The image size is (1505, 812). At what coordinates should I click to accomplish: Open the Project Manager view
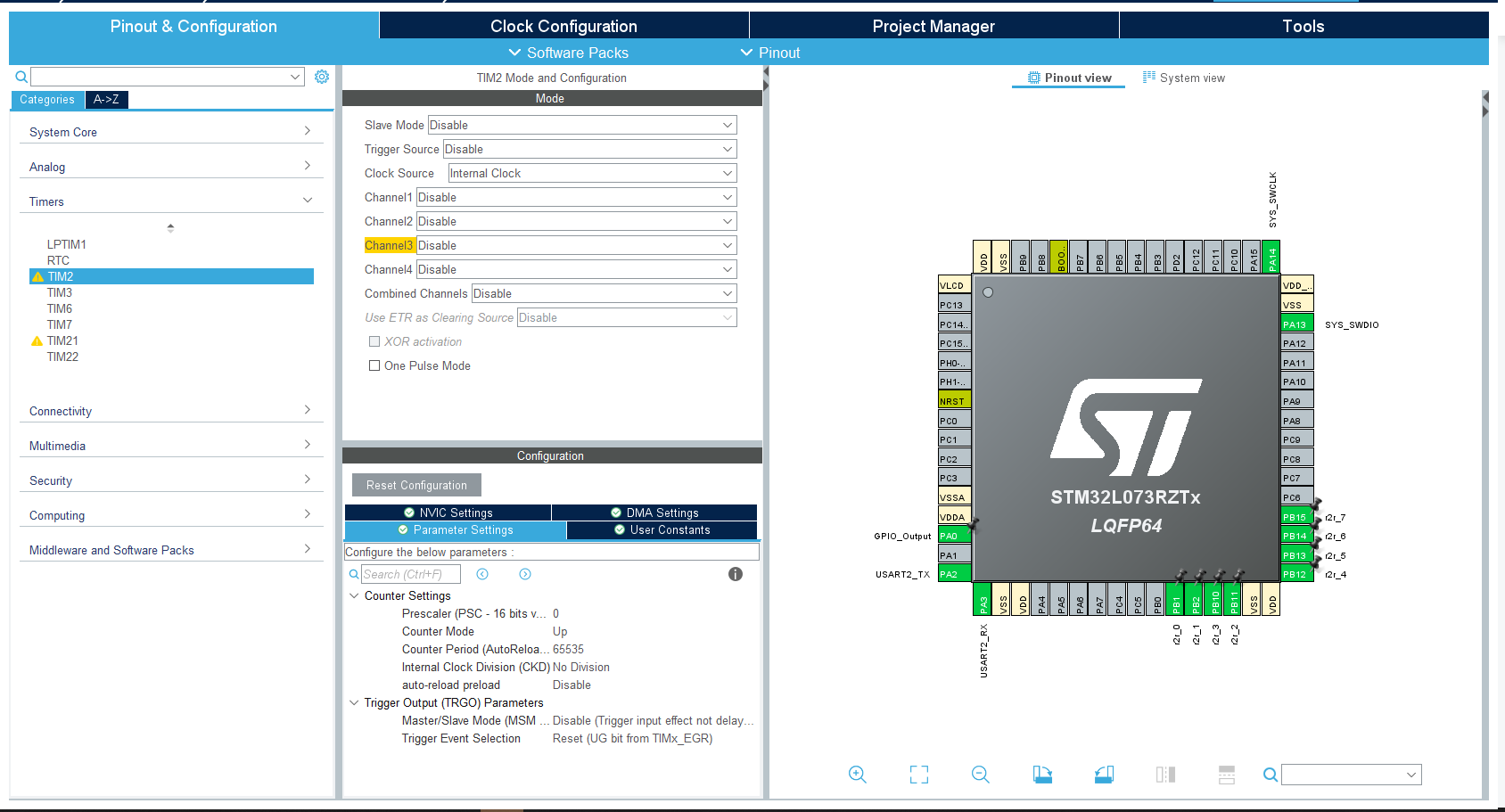click(933, 26)
